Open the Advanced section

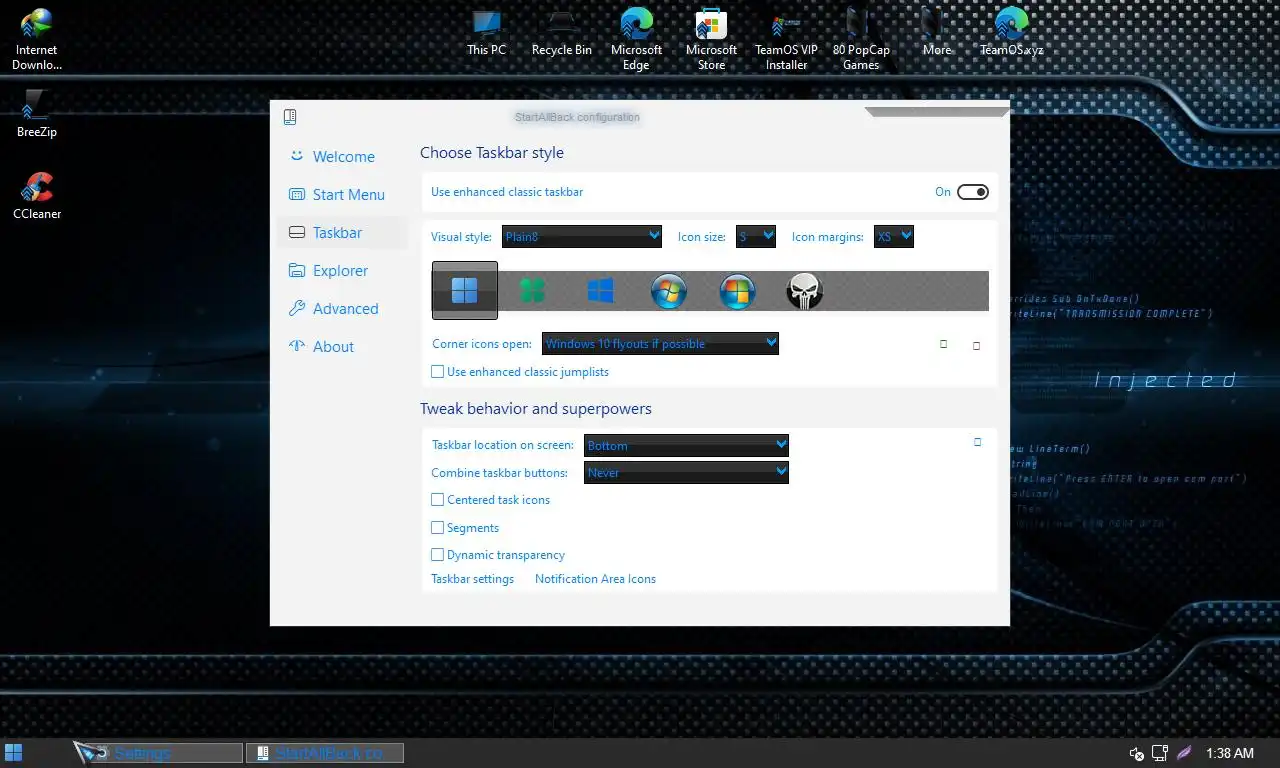(x=342, y=309)
